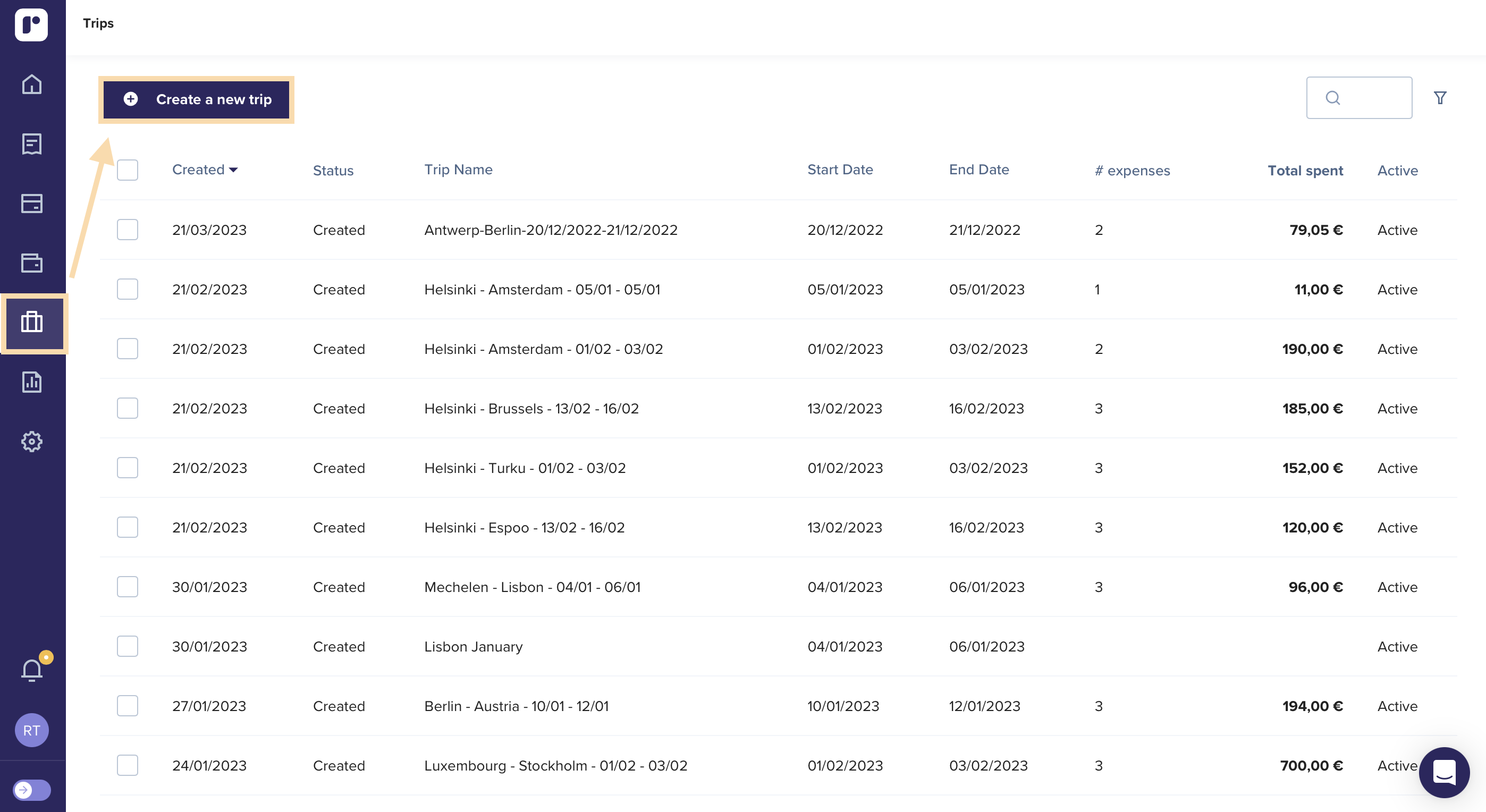
Task: Tick the select-all checkbox in table header
Action: (x=128, y=170)
